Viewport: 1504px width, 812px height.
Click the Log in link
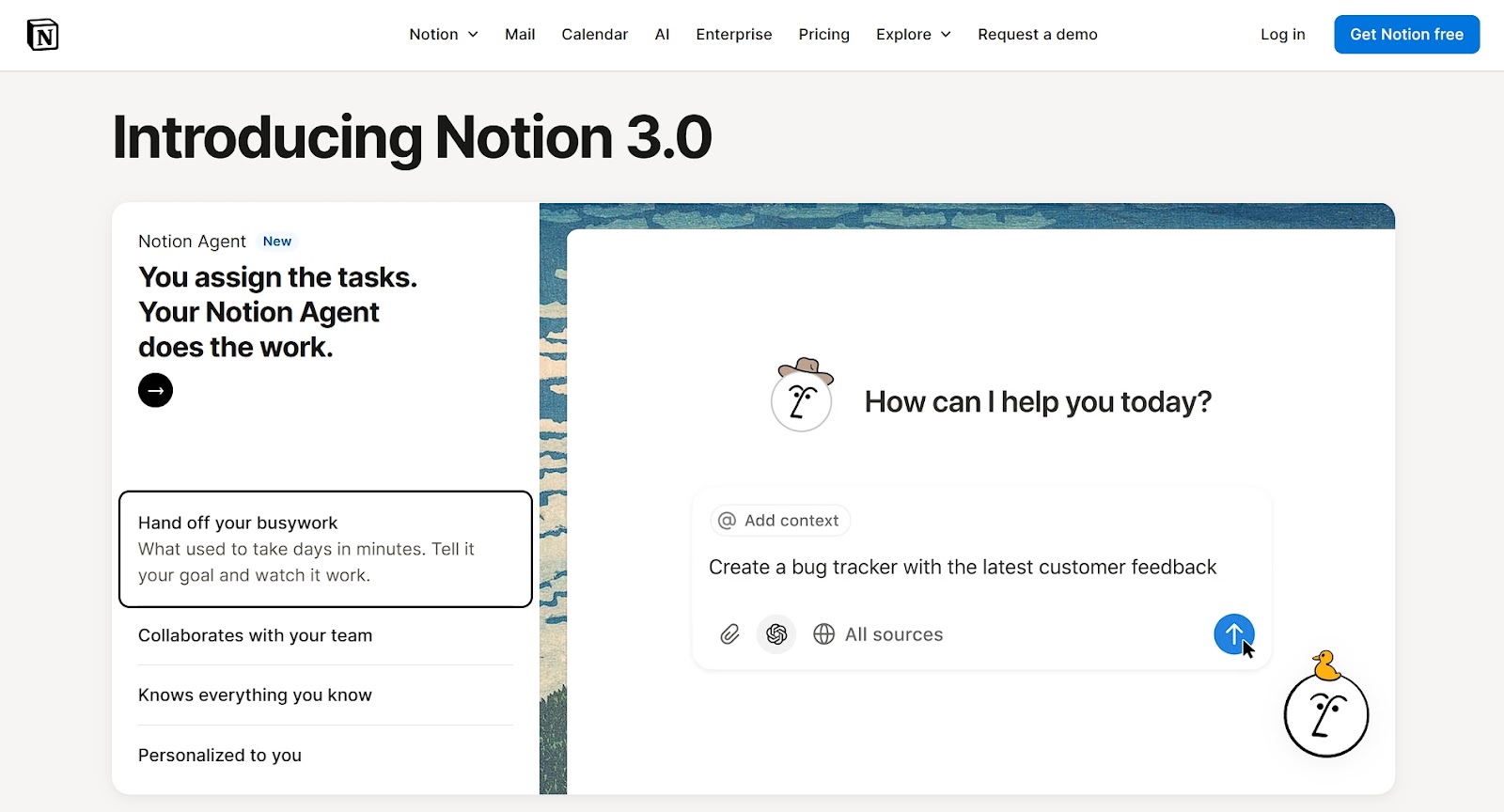click(1283, 35)
